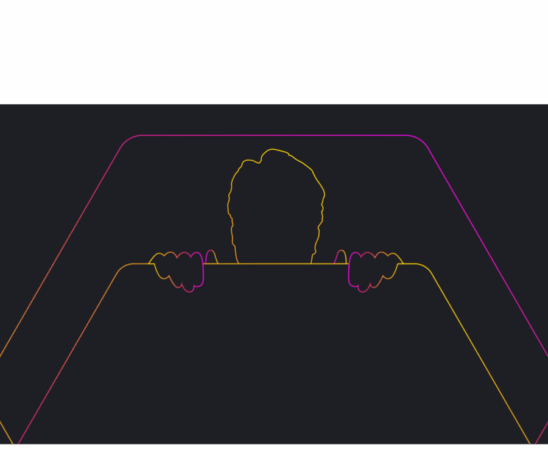
Task: Click the left thumb beside the head
Action: [211, 257]
